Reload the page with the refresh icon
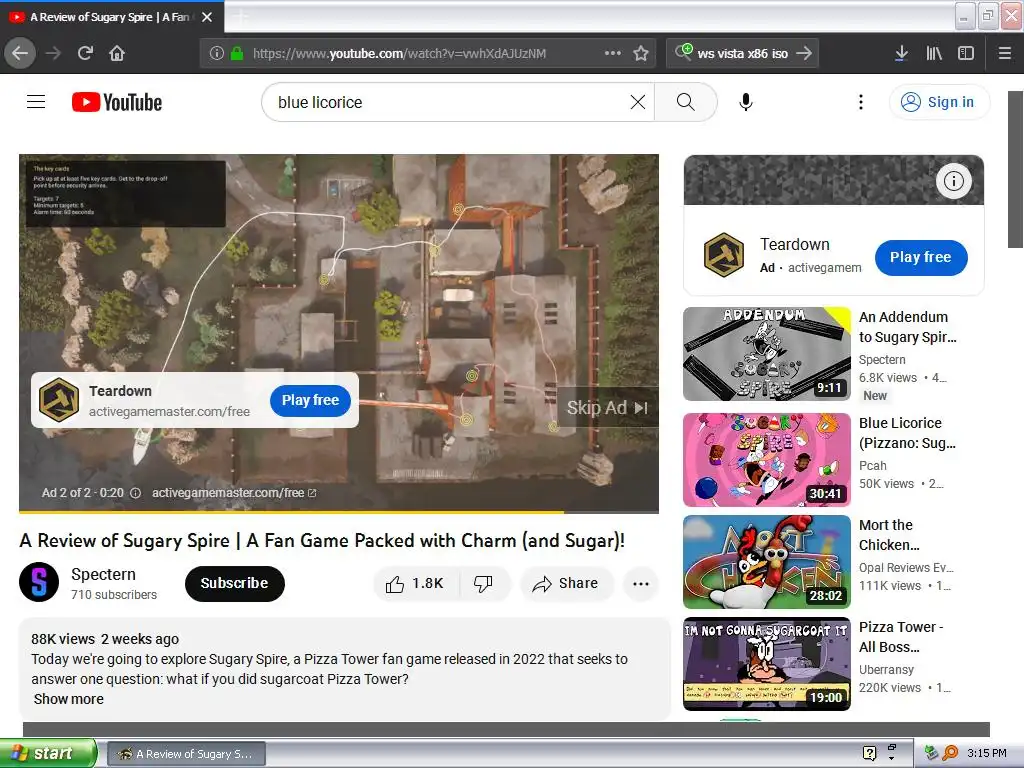Viewport: 1024px width, 768px height. [x=86, y=53]
